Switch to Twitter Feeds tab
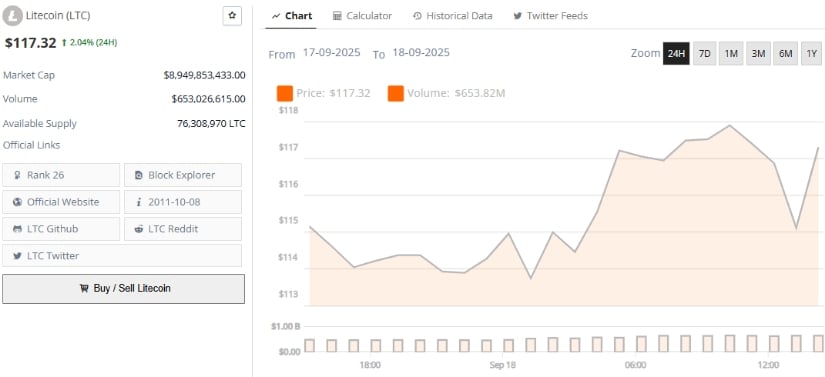The height and width of the screenshot is (377, 825). [x=550, y=16]
